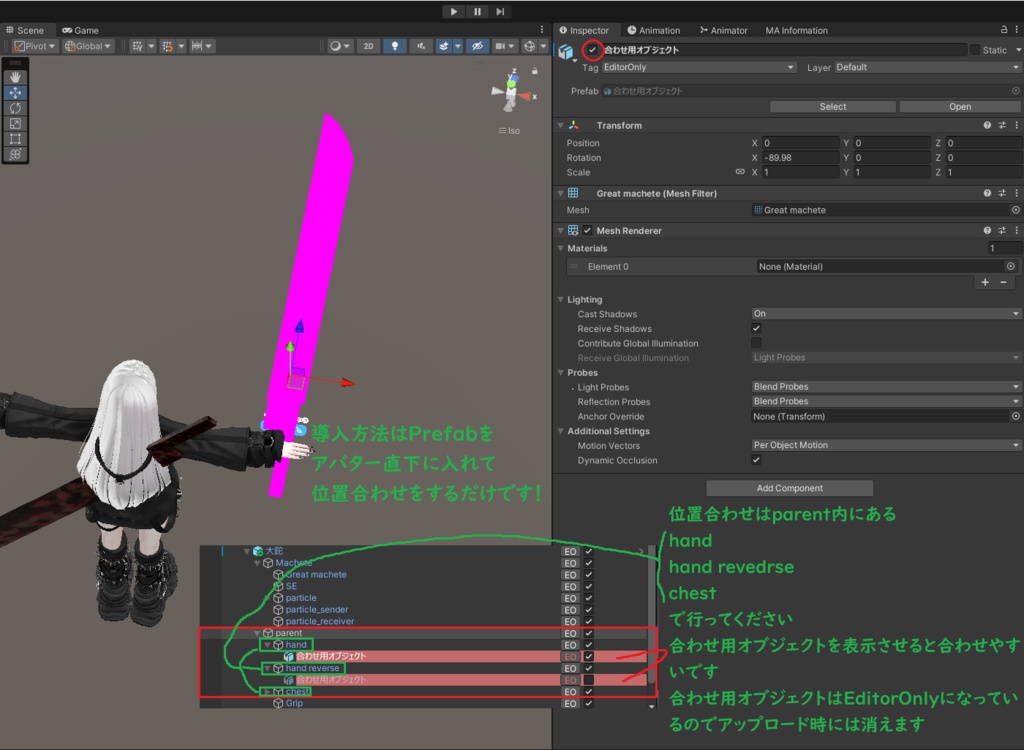Screen dimensions: 1024x750
Task: Toggle Contribute Global Illumination checkbox
Action: [756, 343]
